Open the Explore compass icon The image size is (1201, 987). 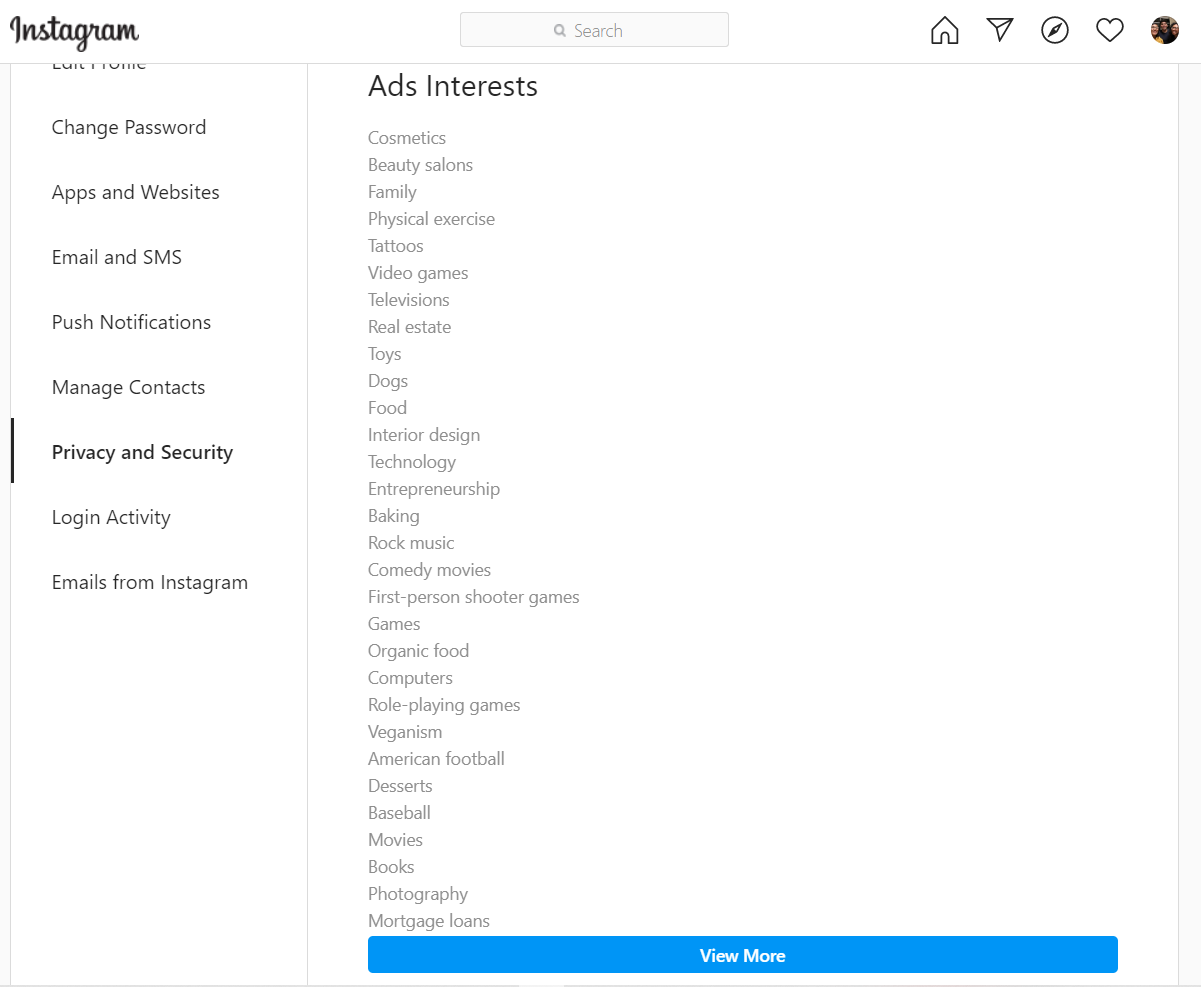click(x=1054, y=31)
